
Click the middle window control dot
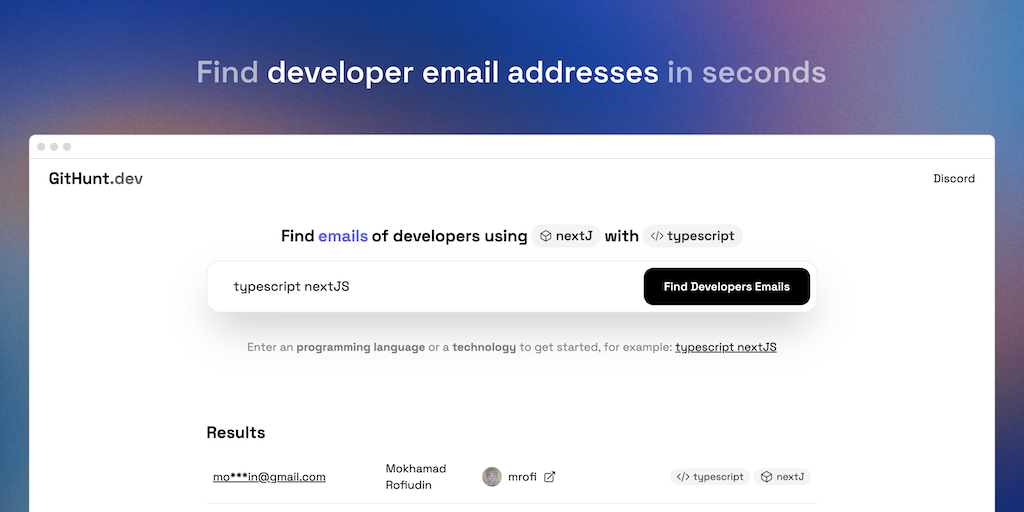pos(54,147)
